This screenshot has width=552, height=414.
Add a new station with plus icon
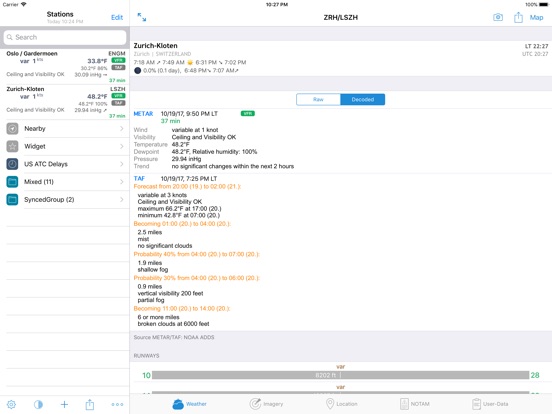pos(64,404)
